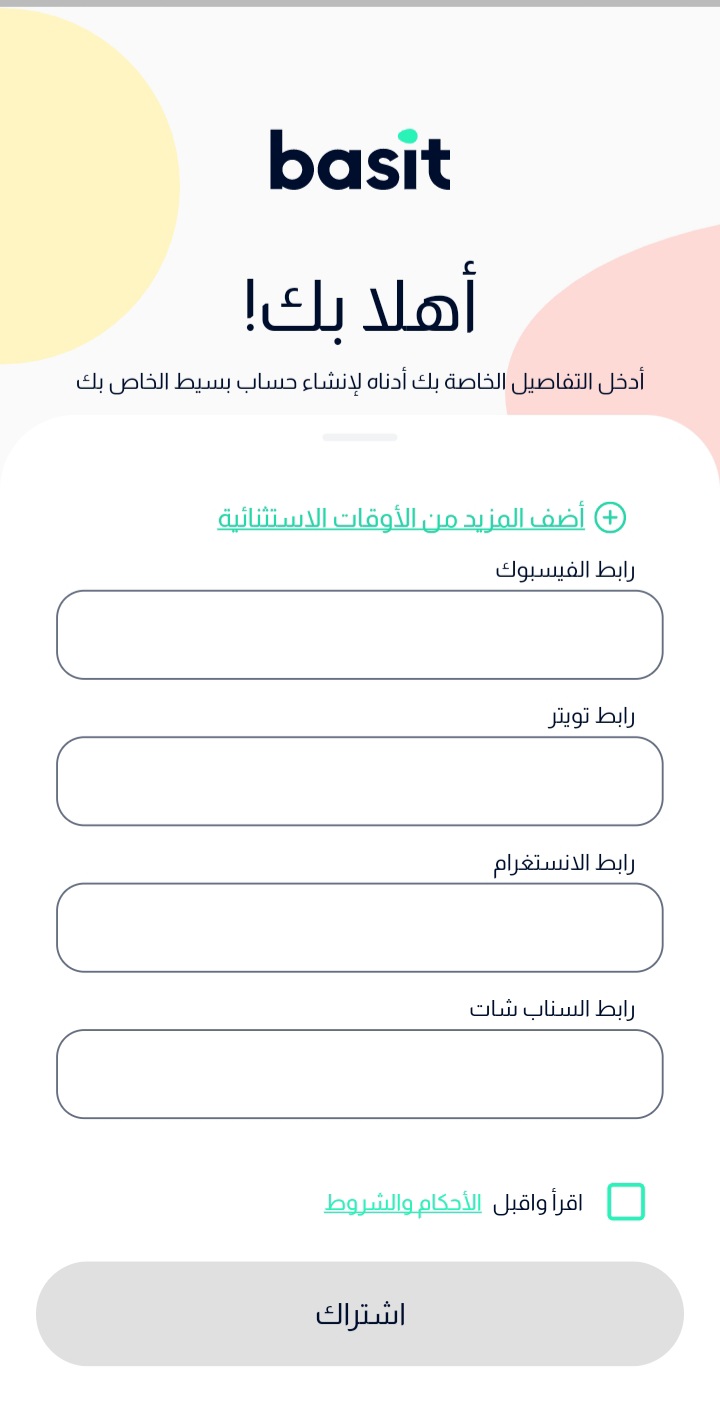Focus the Snapchat link input field
The height and width of the screenshot is (1423, 720).
[360, 1074]
